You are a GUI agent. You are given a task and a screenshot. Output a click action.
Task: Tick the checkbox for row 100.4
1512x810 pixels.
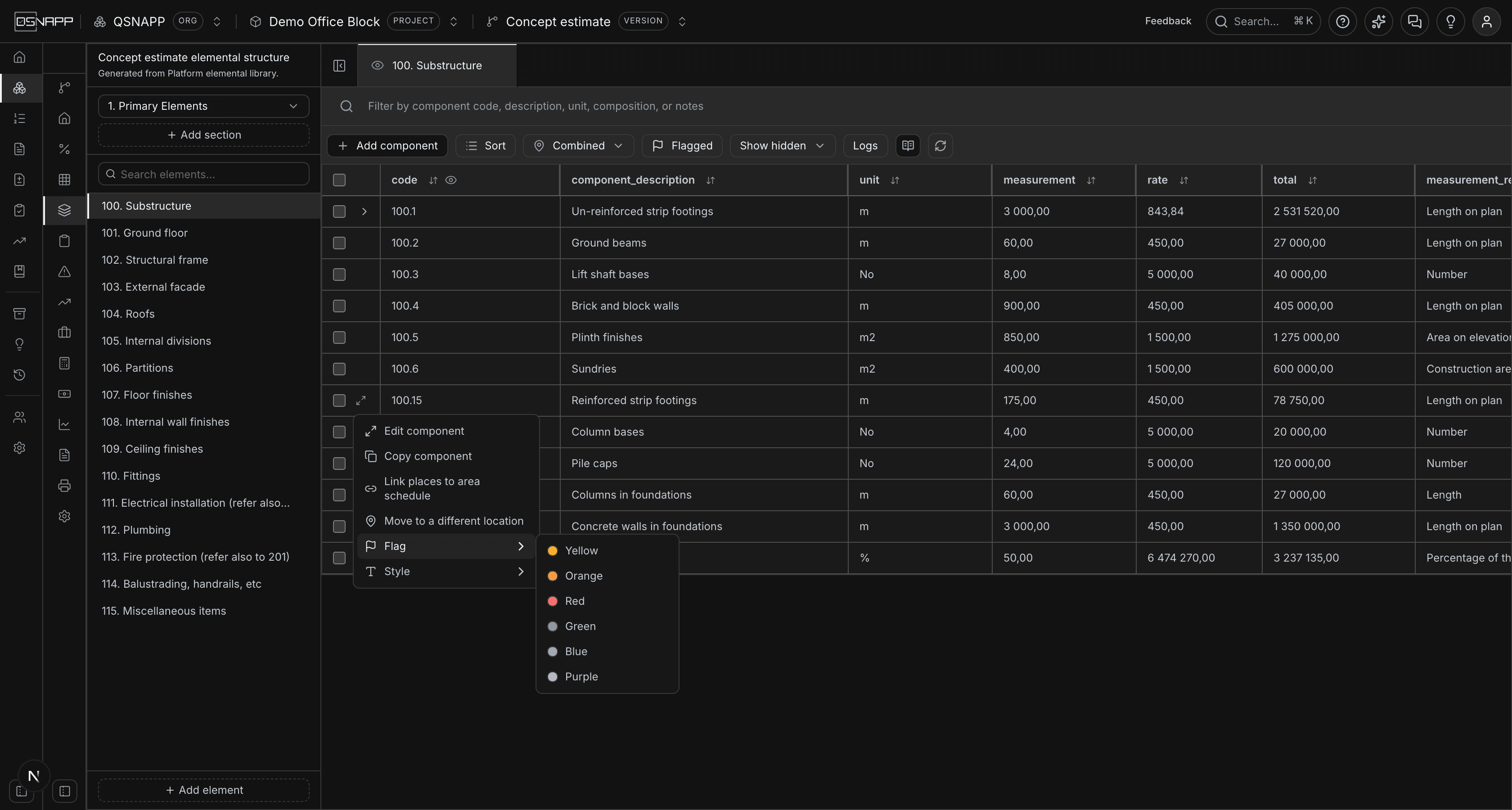coord(339,306)
